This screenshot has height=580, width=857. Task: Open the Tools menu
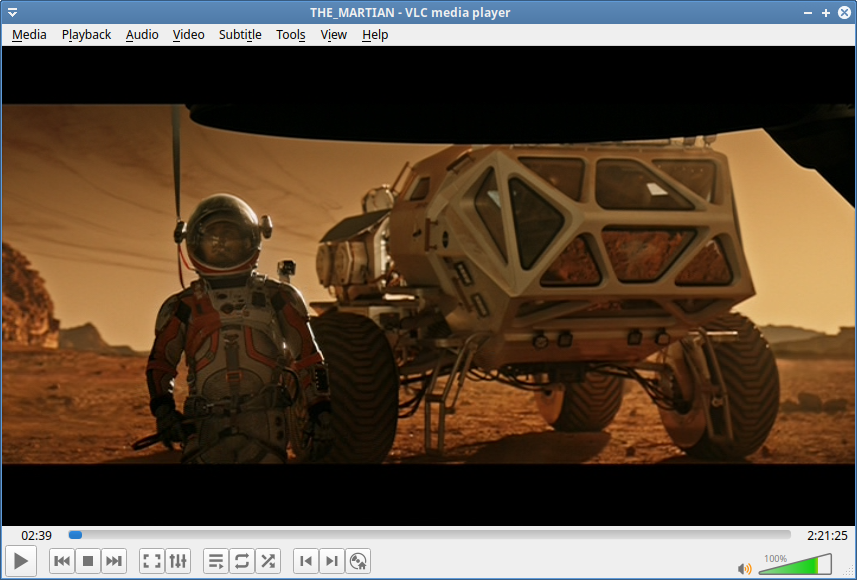[290, 34]
